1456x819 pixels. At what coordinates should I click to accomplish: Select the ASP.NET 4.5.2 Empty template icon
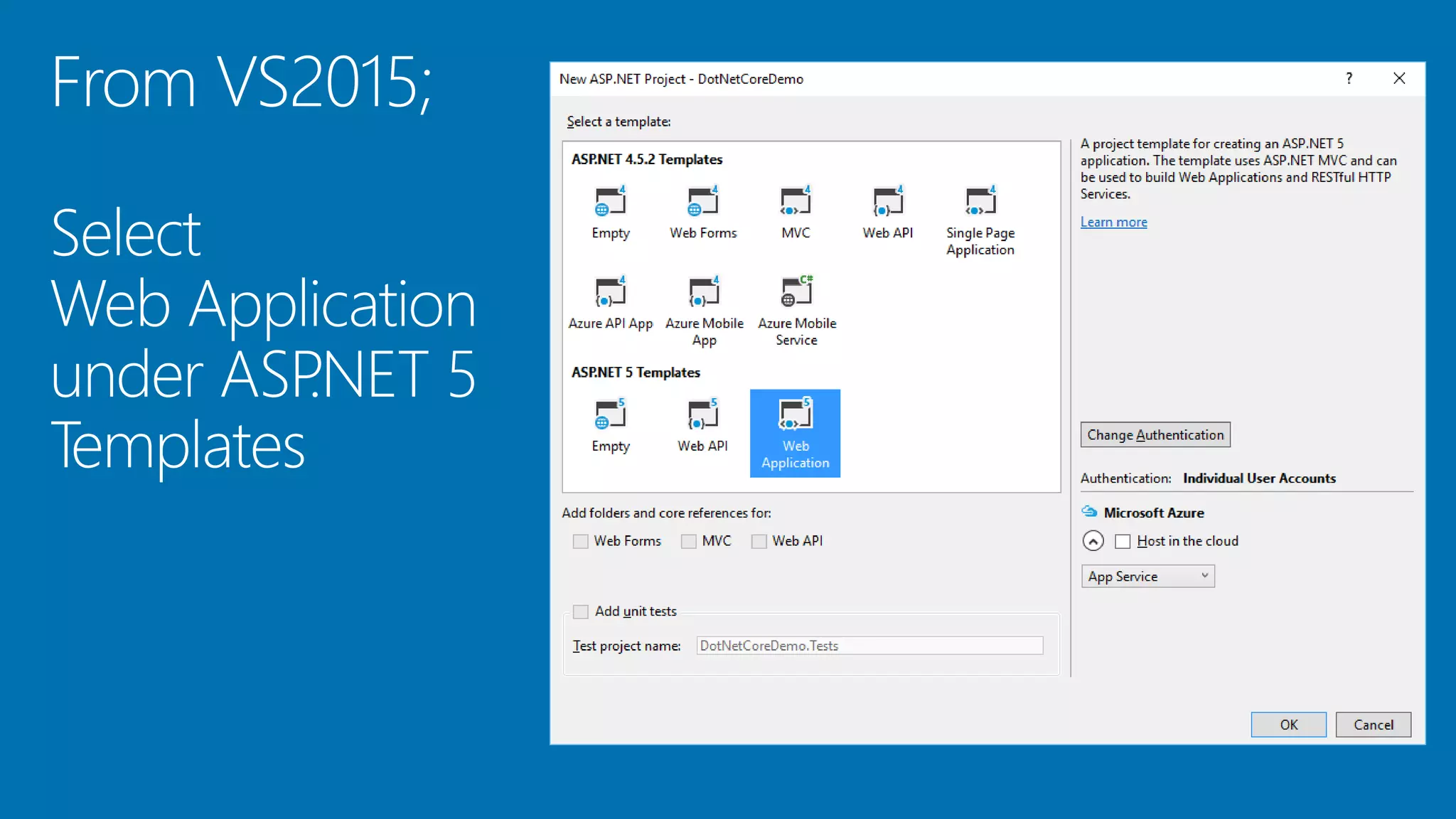coord(610,203)
